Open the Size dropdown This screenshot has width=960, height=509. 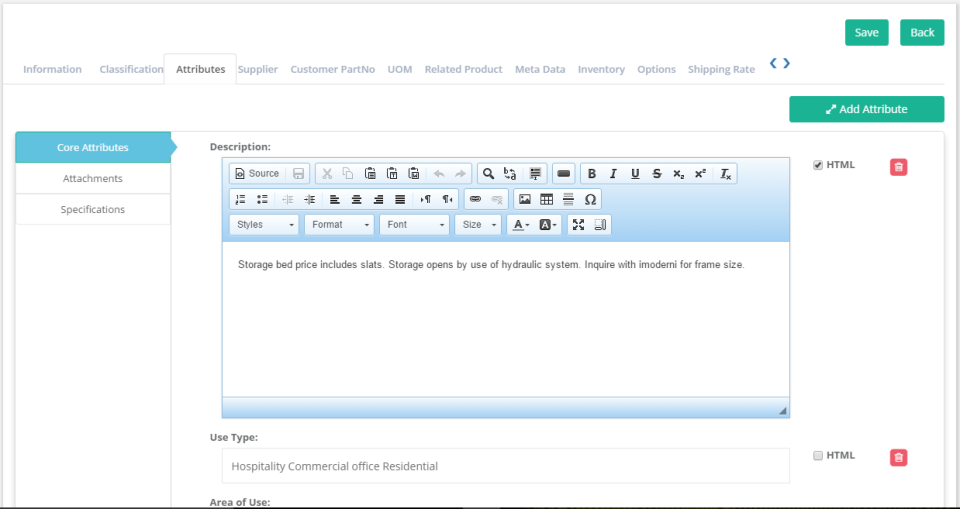[x=478, y=225]
